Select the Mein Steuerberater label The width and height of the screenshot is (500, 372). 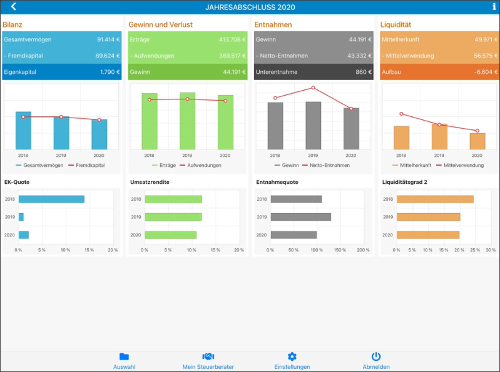coord(208,367)
